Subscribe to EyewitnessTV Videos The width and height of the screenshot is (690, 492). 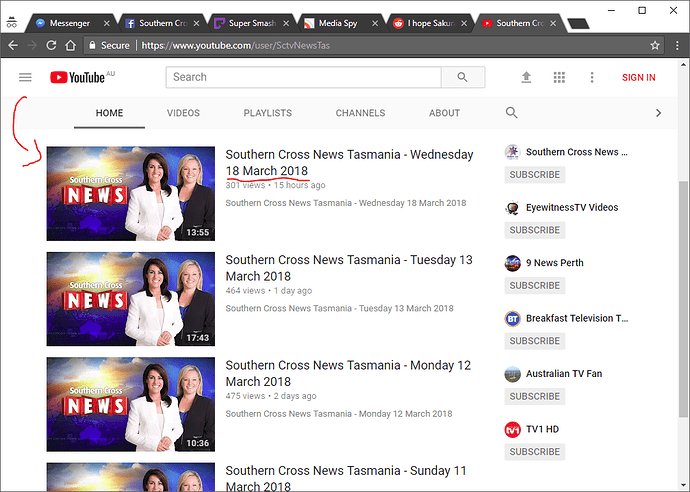coord(535,230)
